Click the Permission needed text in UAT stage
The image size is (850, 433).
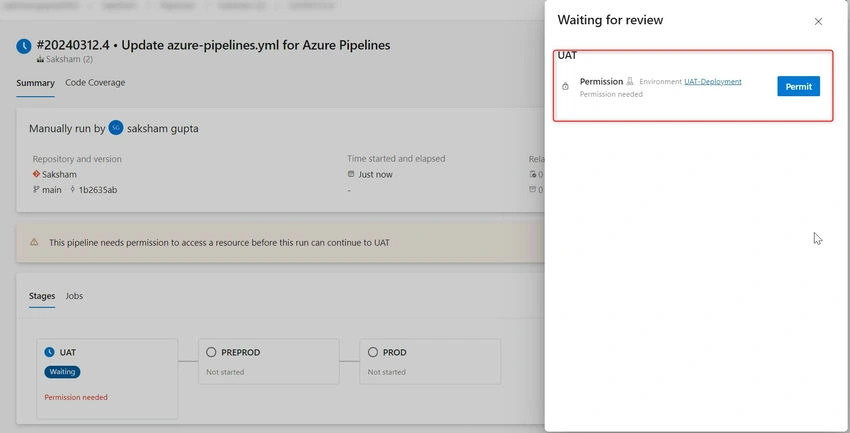76,397
